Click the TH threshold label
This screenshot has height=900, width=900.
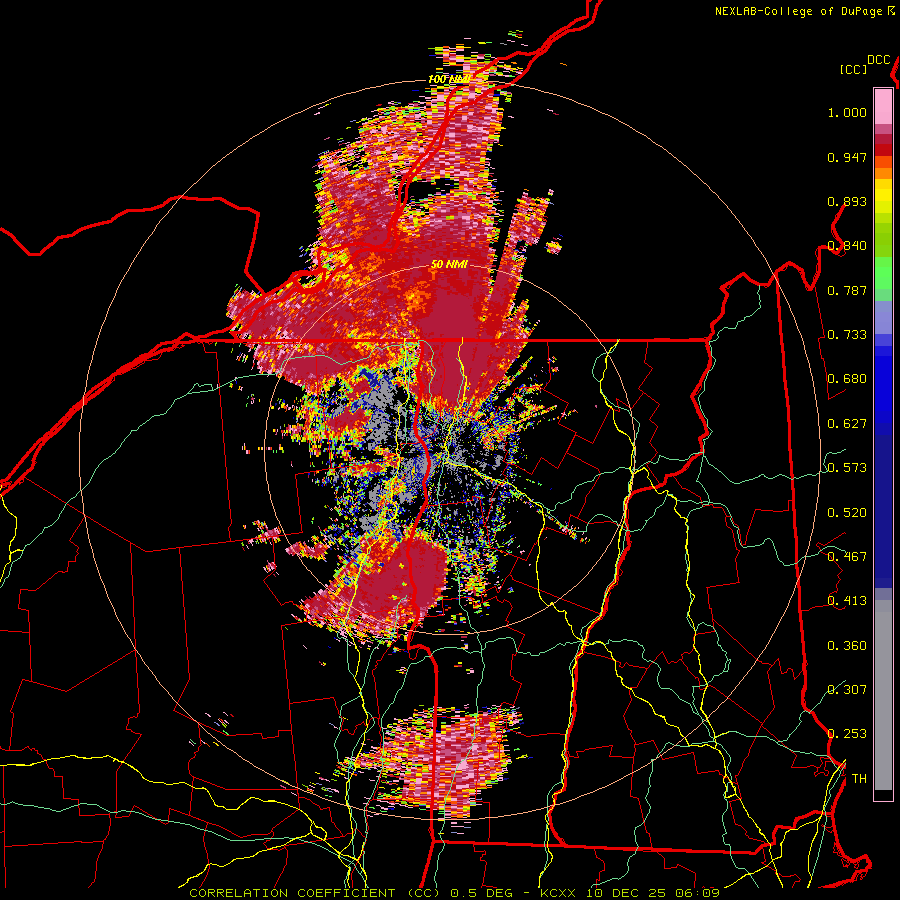click(x=859, y=779)
